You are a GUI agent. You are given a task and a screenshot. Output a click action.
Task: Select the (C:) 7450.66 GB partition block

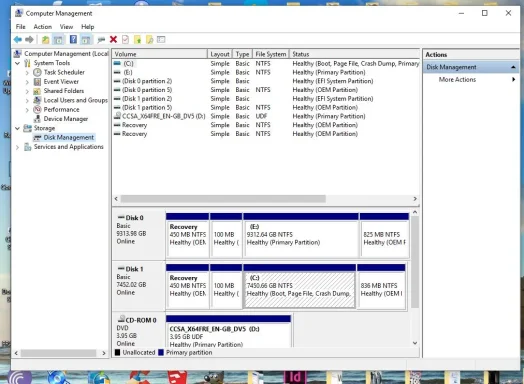pos(299,287)
